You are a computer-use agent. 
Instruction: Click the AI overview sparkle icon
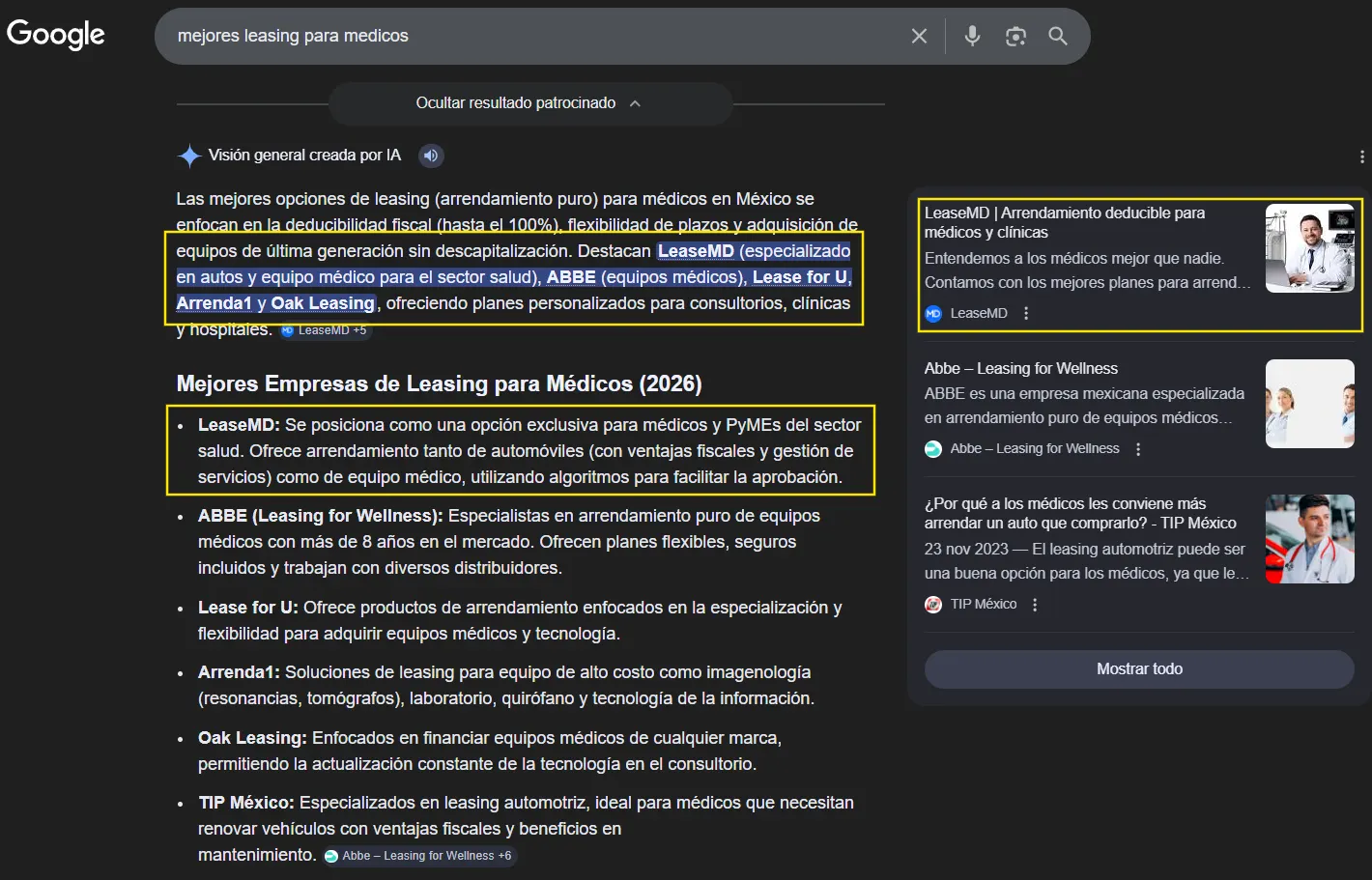coord(188,156)
